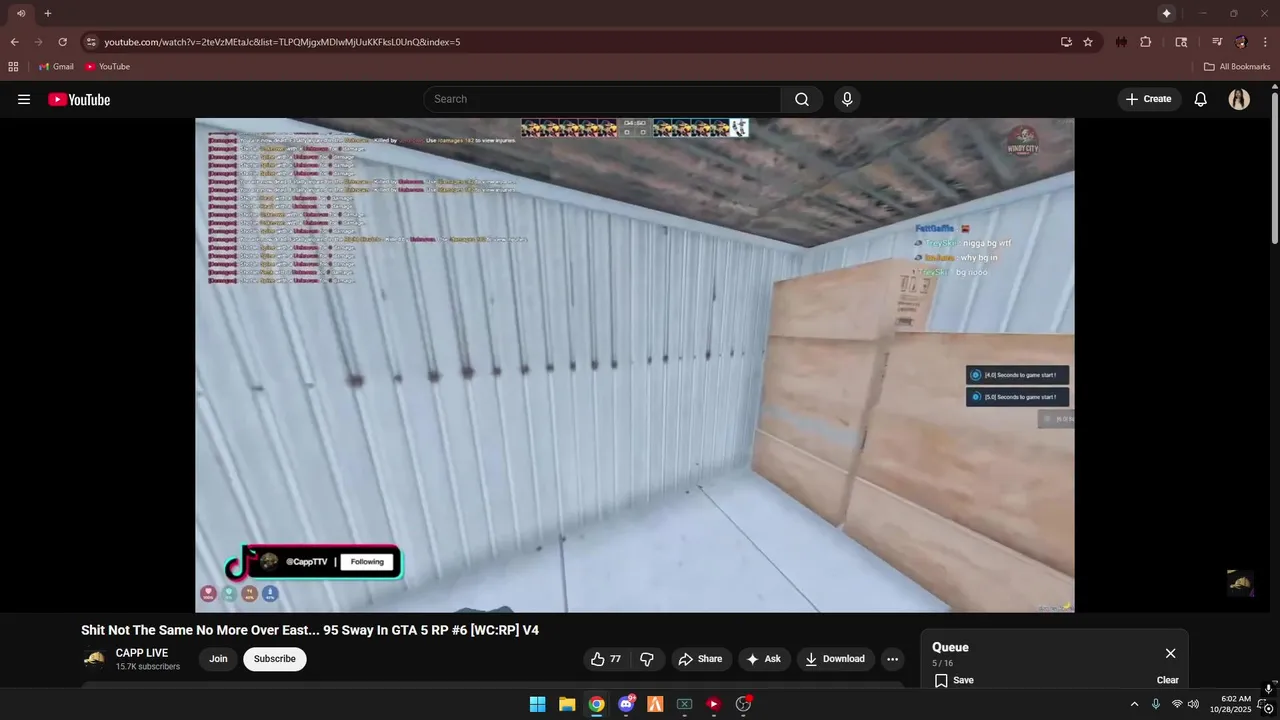Click the video player area
Viewport: 1280px width, 720px height.
635,365
